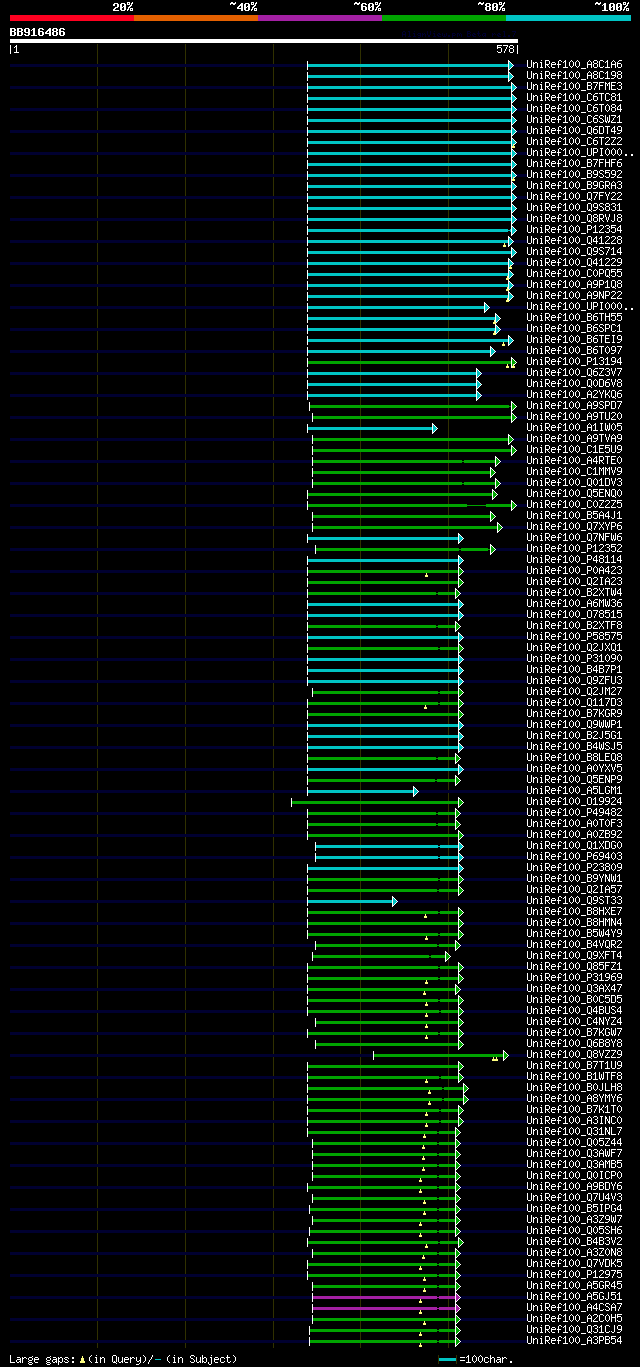
Task: Select the label UniRef100_P58575
Action: pyautogui.click(x=574, y=636)
